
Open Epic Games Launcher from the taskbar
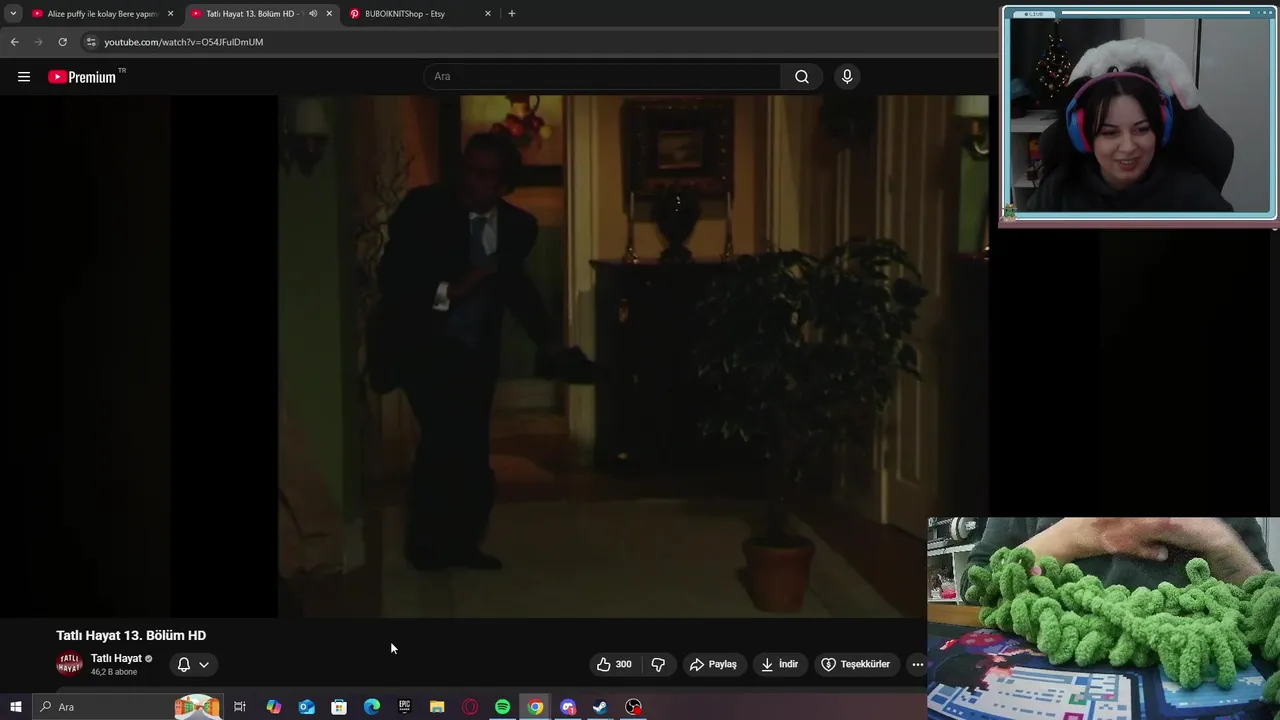click(404, 707)
